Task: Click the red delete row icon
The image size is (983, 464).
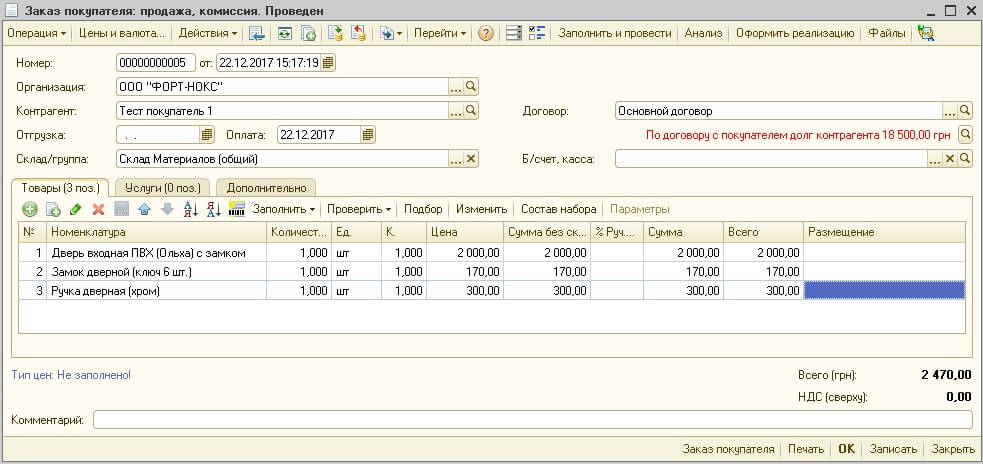Action: (98, 209)
